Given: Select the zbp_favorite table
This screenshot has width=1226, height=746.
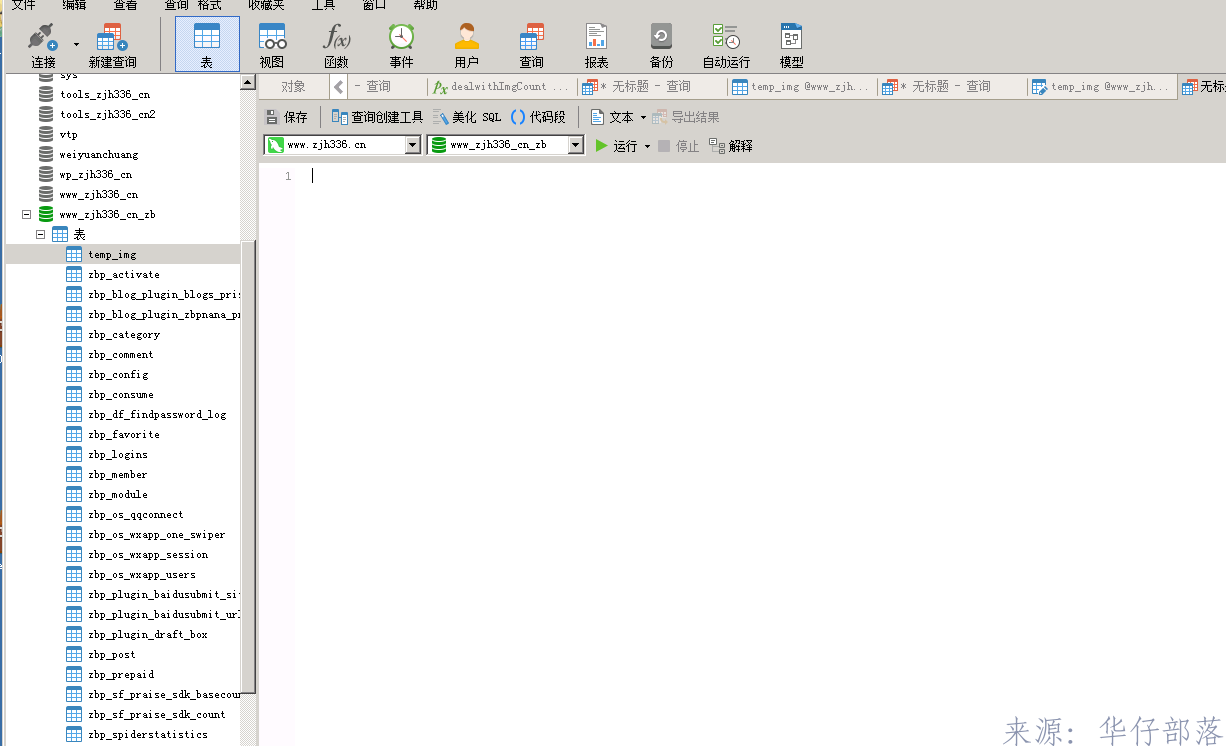Looking at the screenshot, I should coord(123,434).
